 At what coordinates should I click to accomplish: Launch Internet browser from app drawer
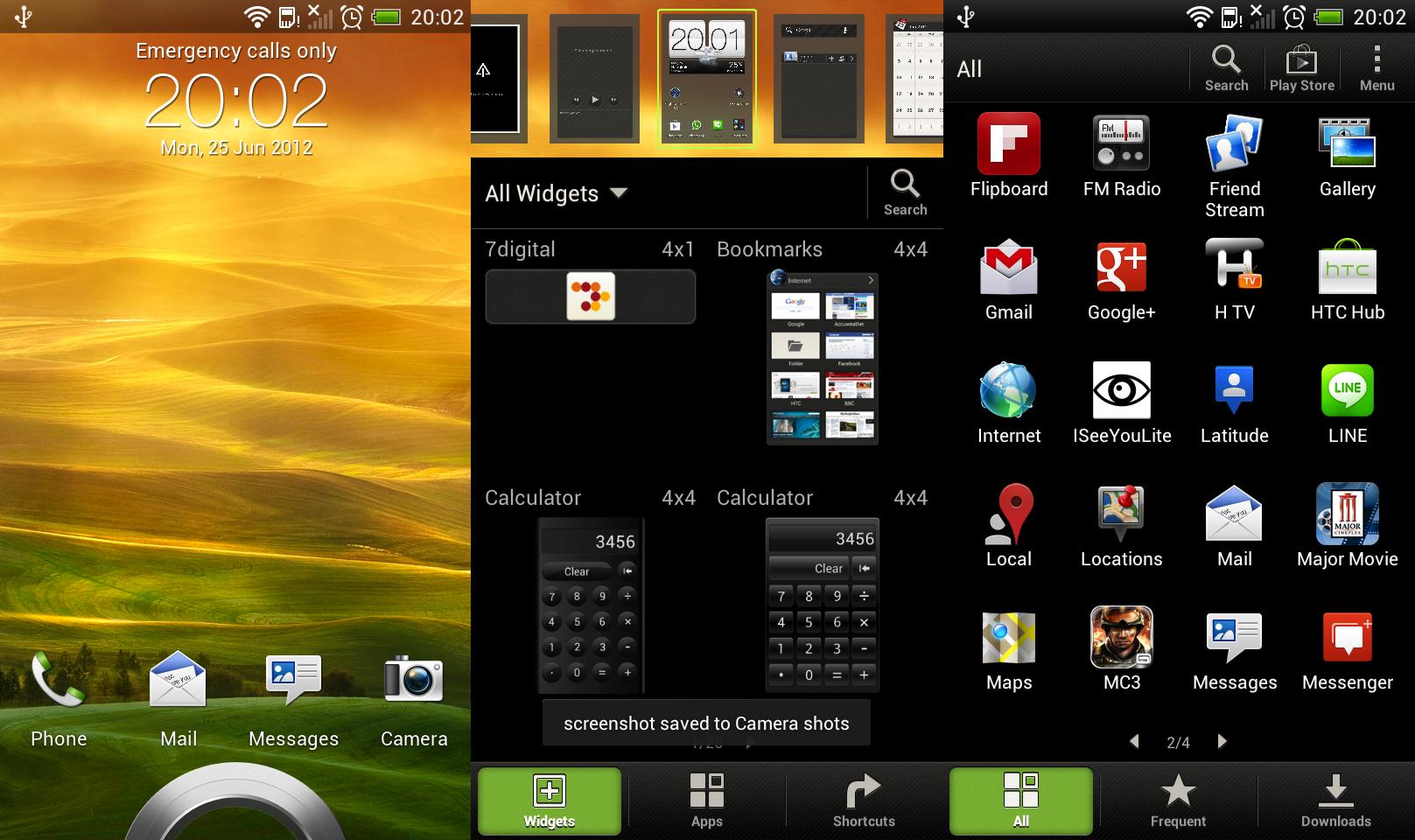(x=1009, y=402)
